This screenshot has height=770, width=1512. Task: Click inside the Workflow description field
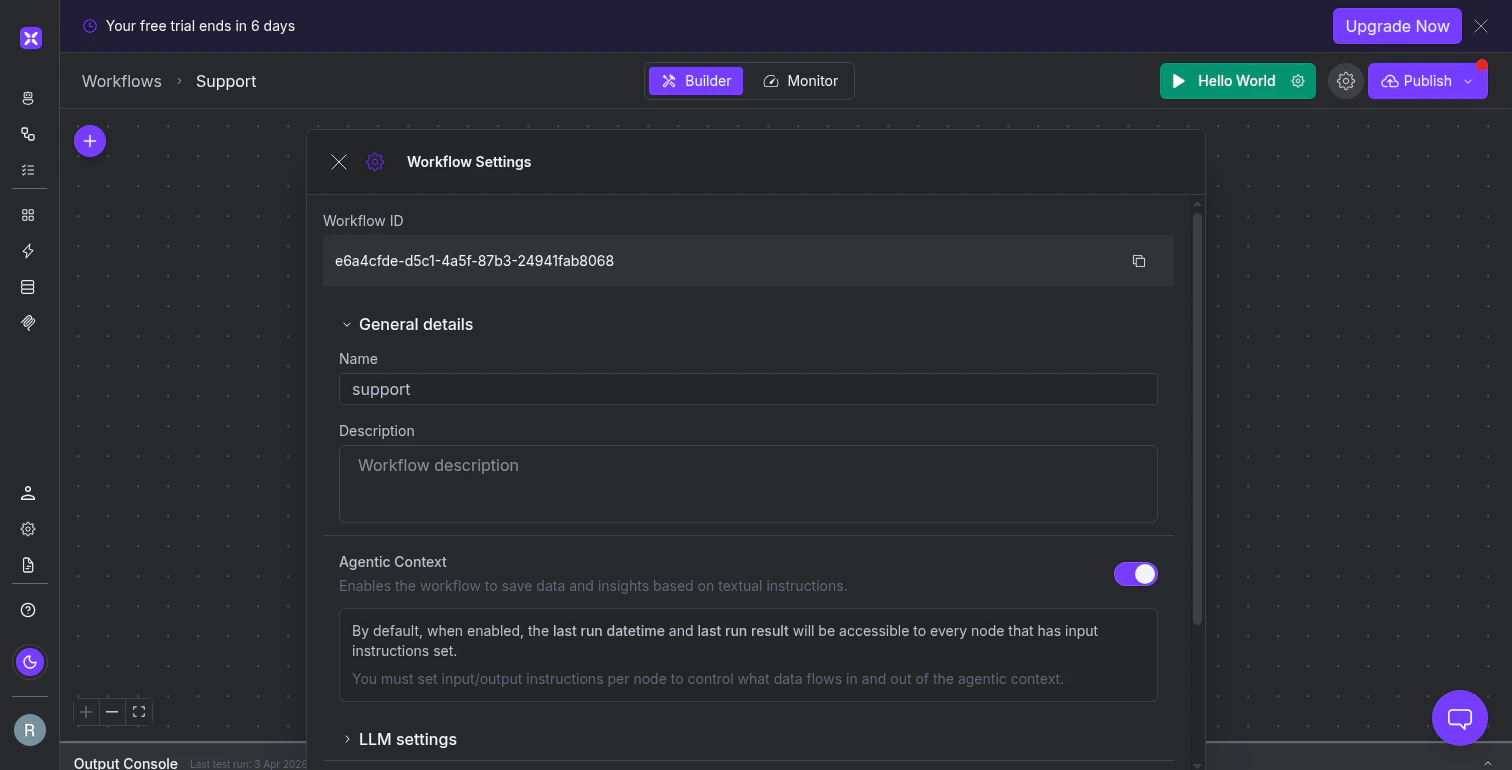[x=748, y=483]
